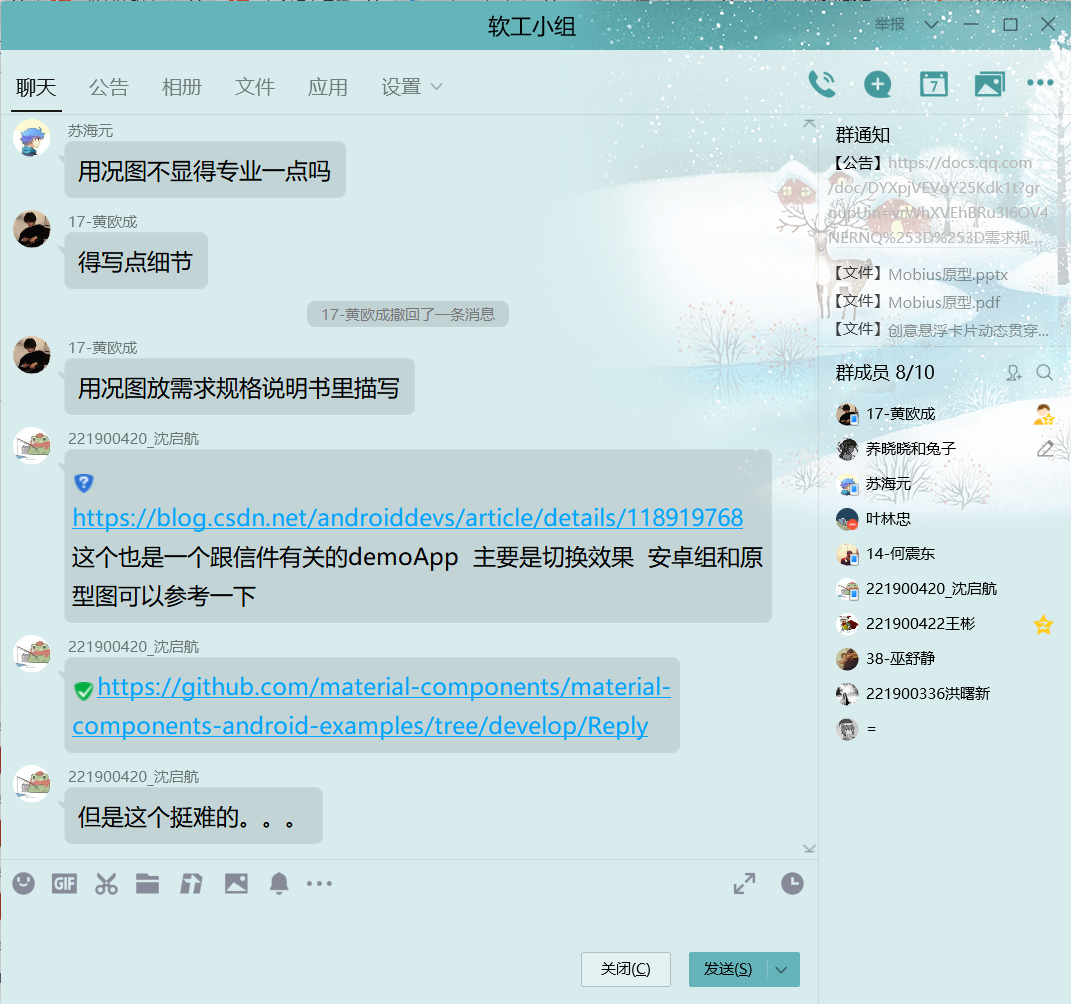Expand the 设置 dropdown menu
The width and height of the screenshot is (1071, 1004).
coord(412,87)
